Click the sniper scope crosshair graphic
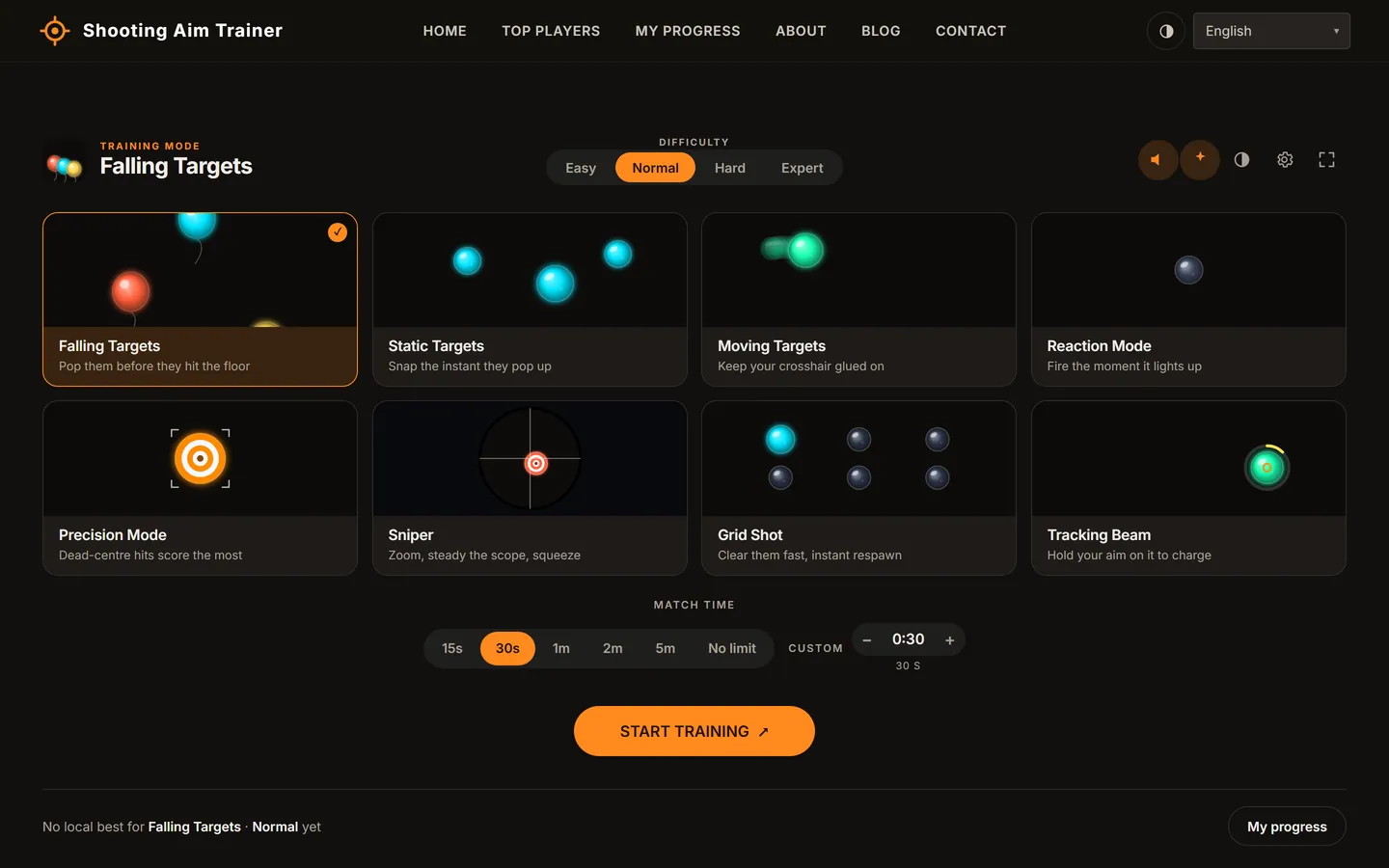This screenshot has width=1389, height=868. (531, 459)
